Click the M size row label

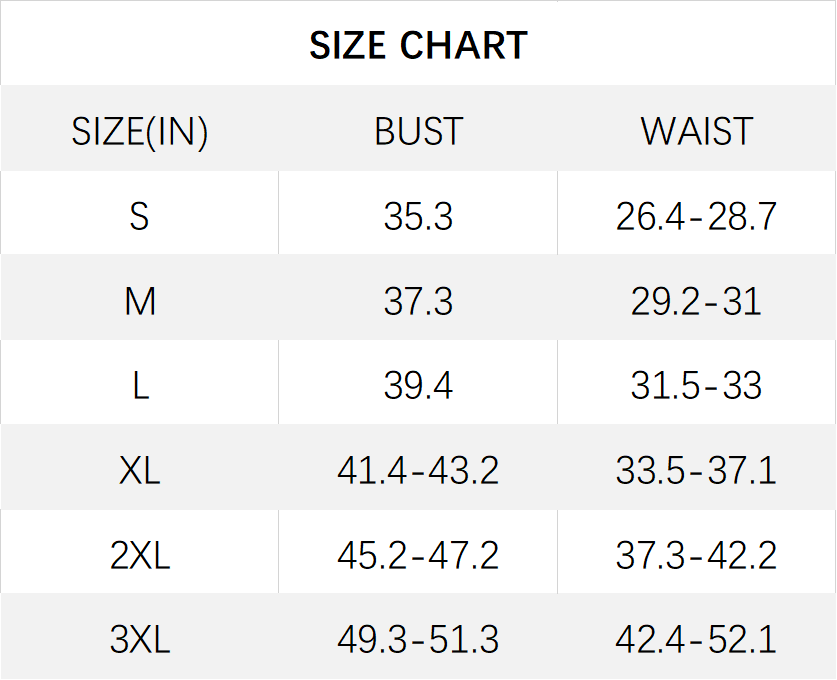pyautogui.click(x=140, y=302)
